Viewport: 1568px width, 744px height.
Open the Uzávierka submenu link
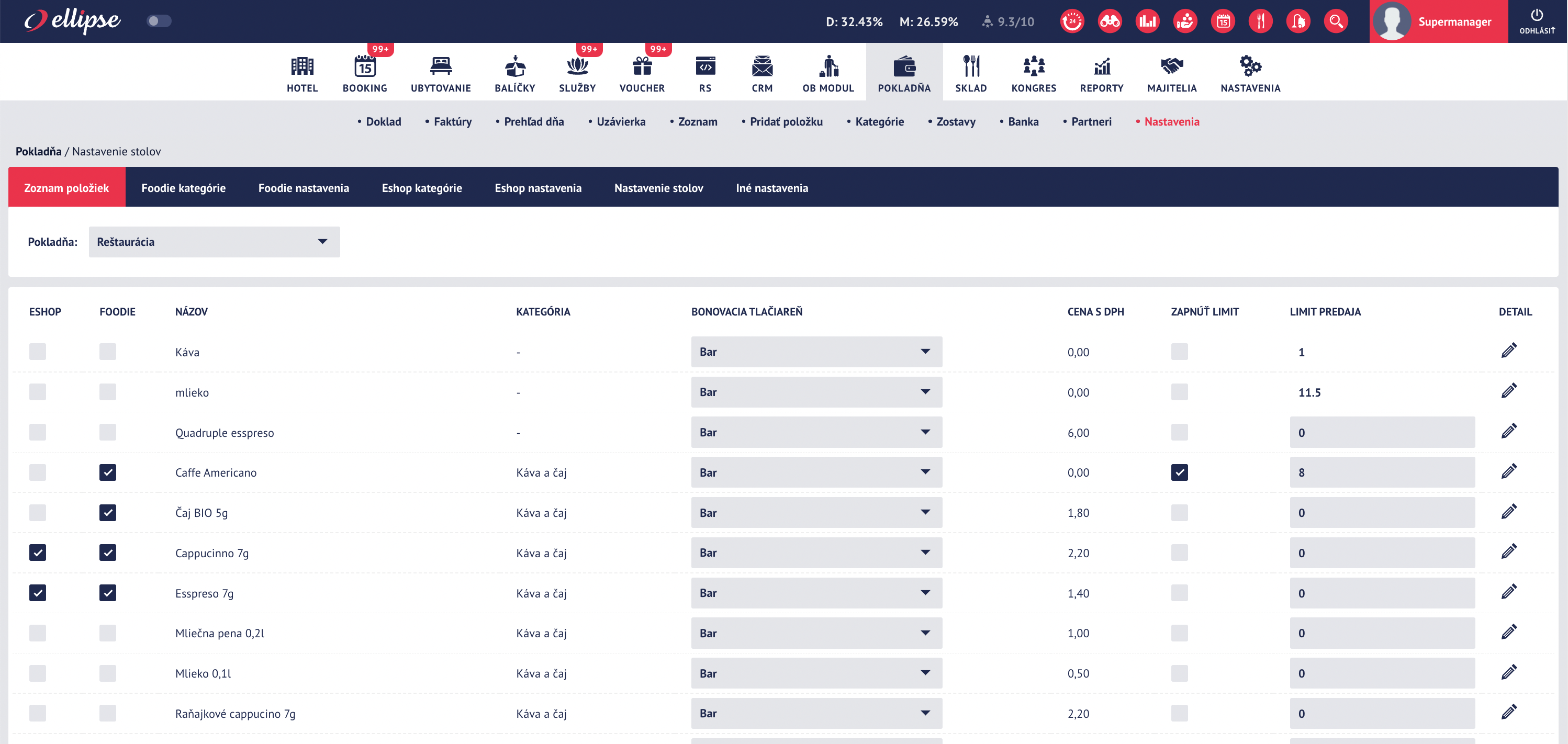620,121
